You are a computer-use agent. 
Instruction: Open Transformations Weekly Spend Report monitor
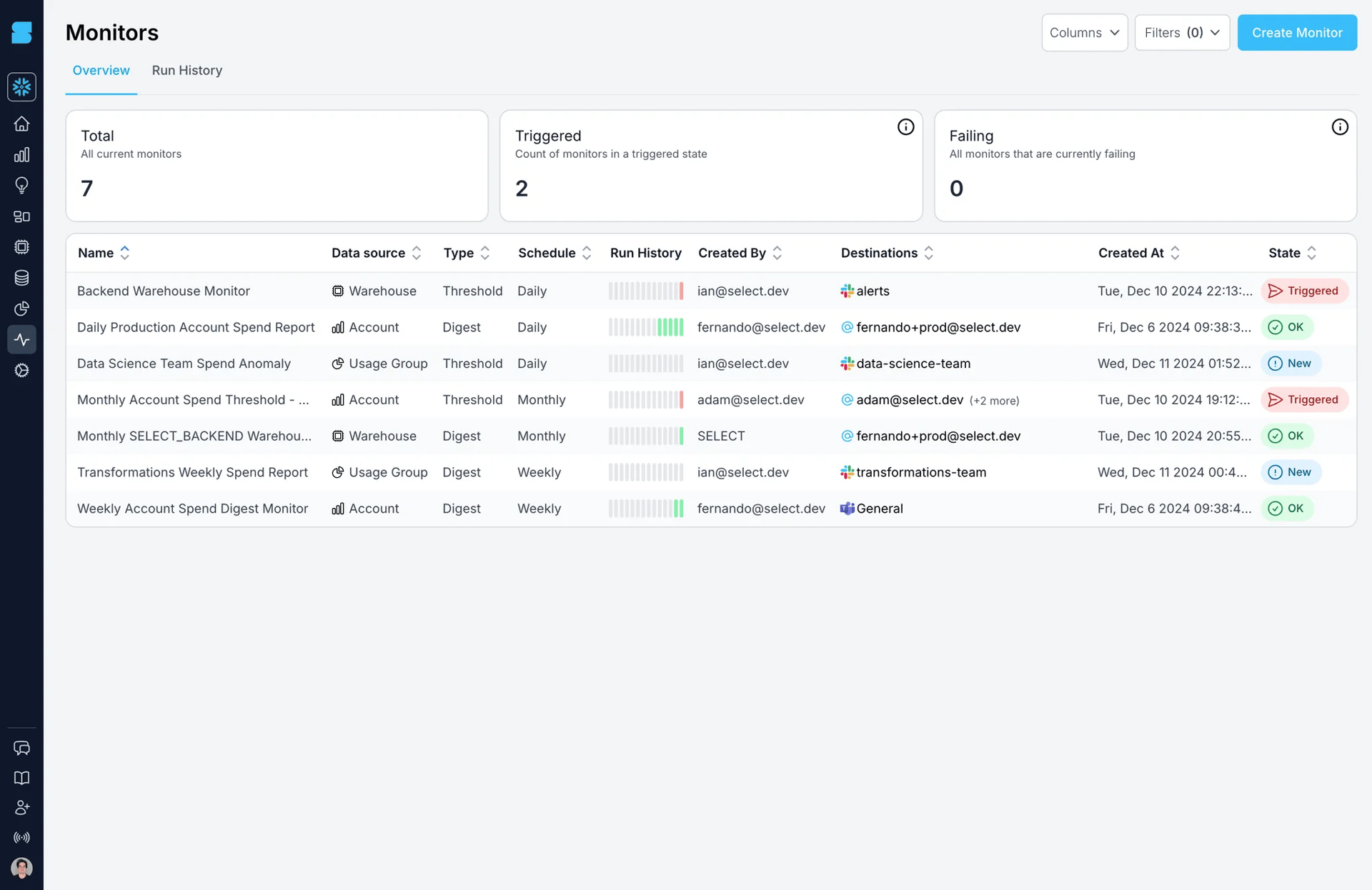point(192,472)
